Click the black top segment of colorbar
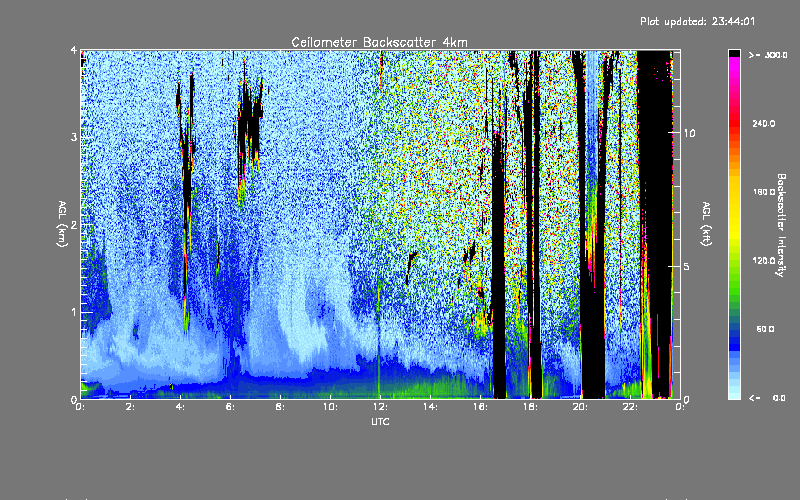 (x=734, y=53)
